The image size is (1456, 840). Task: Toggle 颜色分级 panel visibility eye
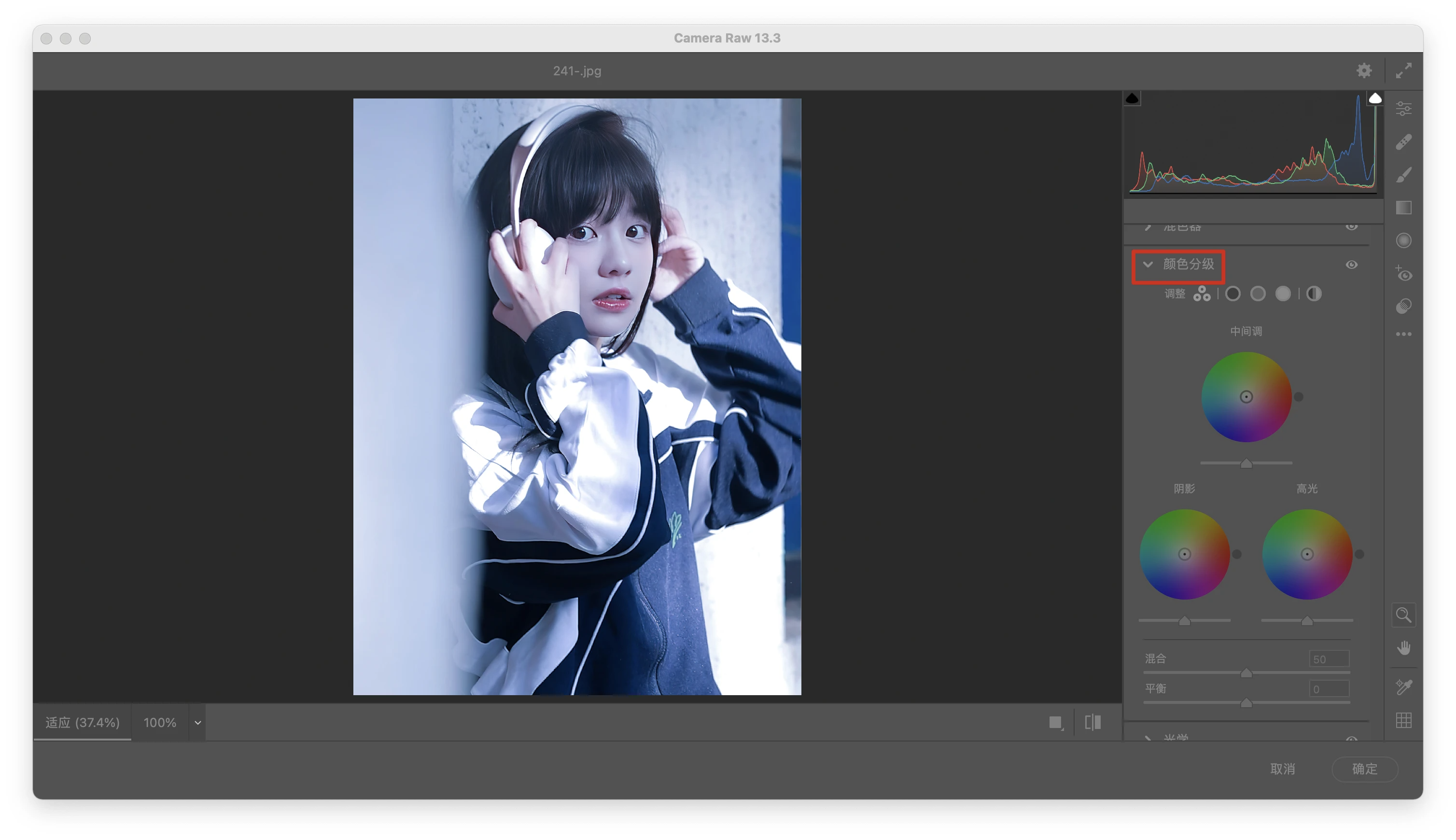point(1351,265)
